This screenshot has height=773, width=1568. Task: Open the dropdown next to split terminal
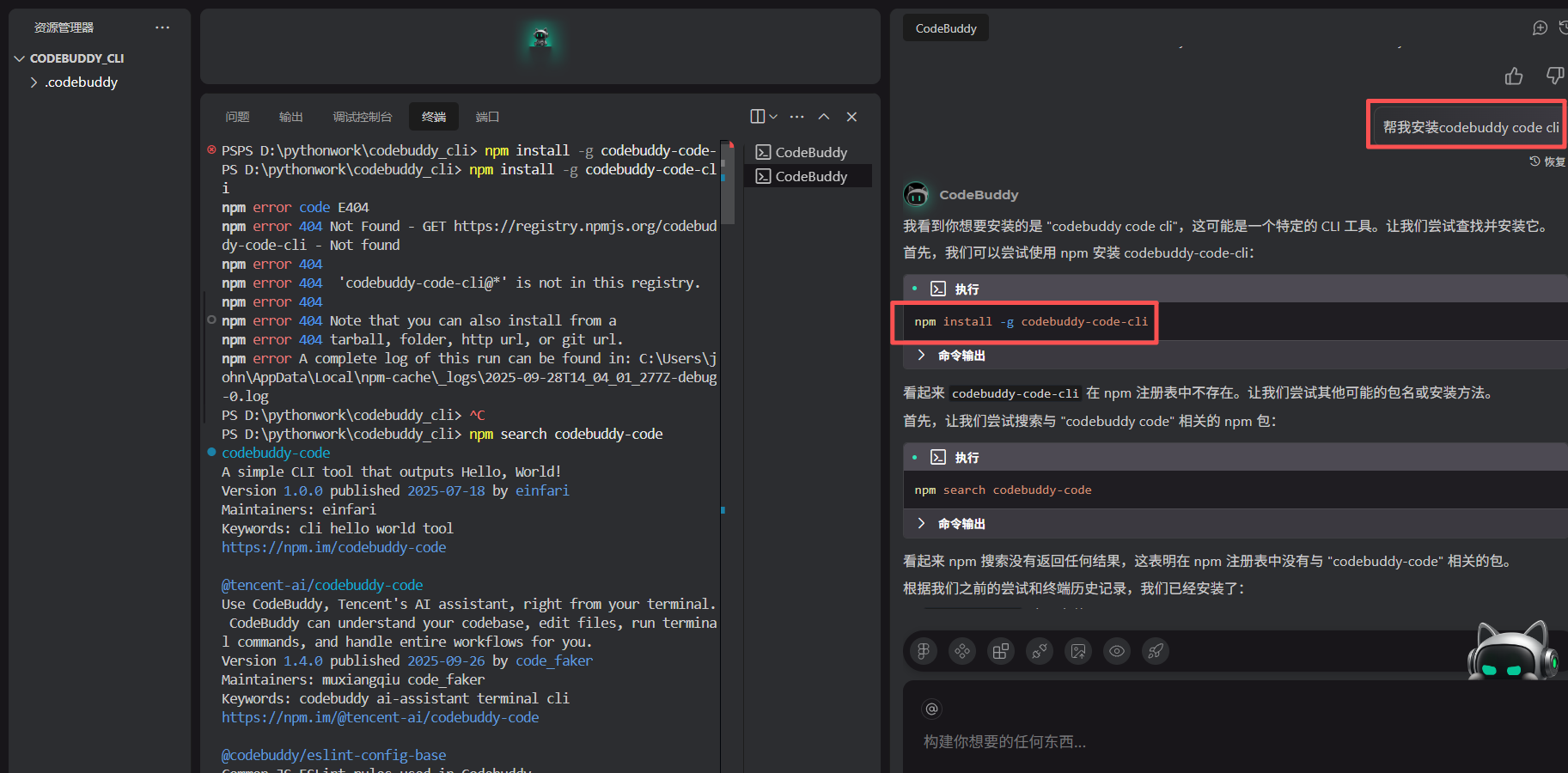coord(773,117)
